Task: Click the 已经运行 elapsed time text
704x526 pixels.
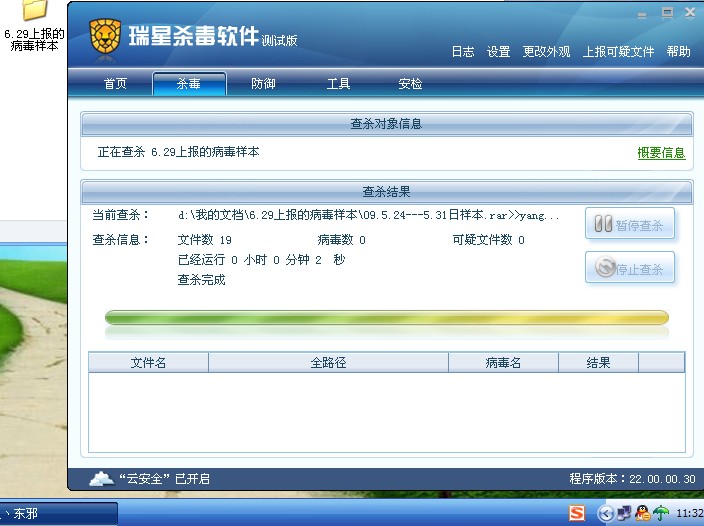Action: pos(261,260)
